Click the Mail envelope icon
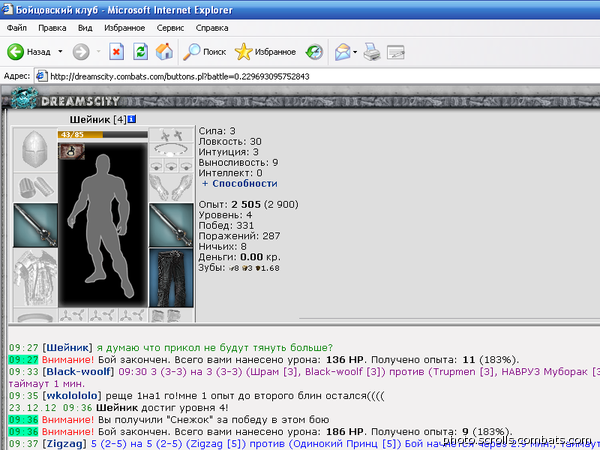The width and height of the screenshot is (600, 450). click(x=342, y=52)
